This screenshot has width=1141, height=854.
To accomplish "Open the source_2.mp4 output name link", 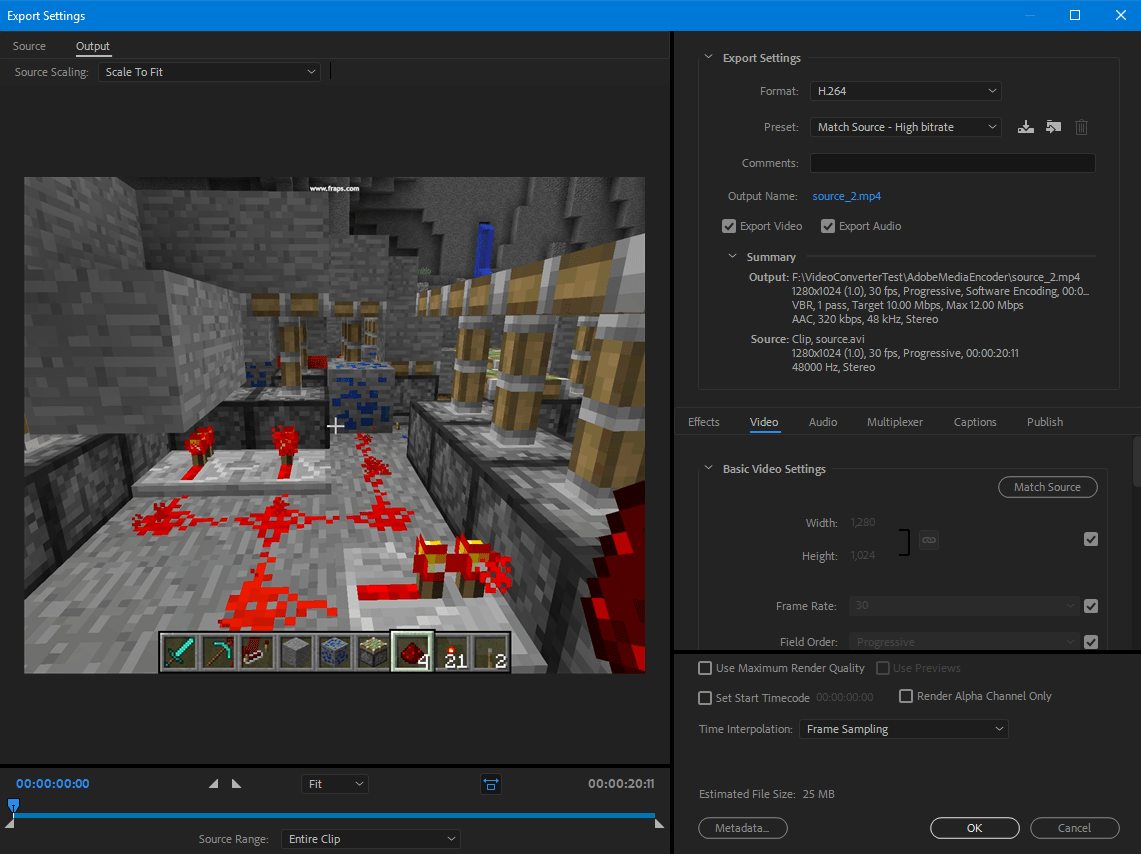I will pyautogui.click(x=846, y=196).
